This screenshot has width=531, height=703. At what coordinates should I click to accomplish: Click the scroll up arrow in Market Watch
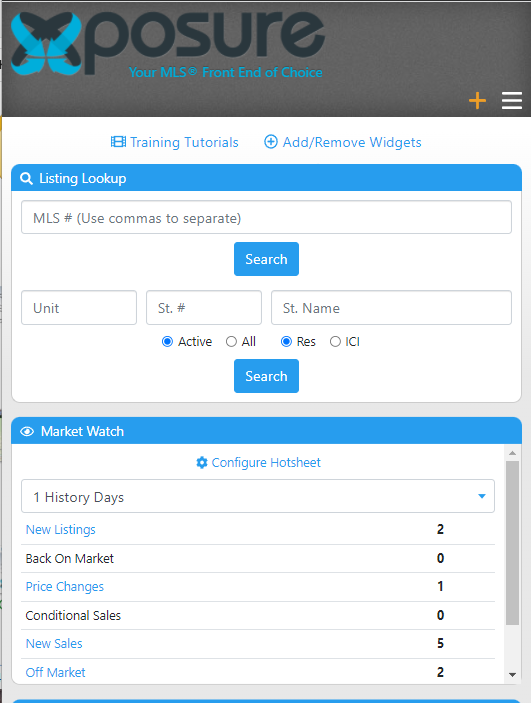coord(513,453)
